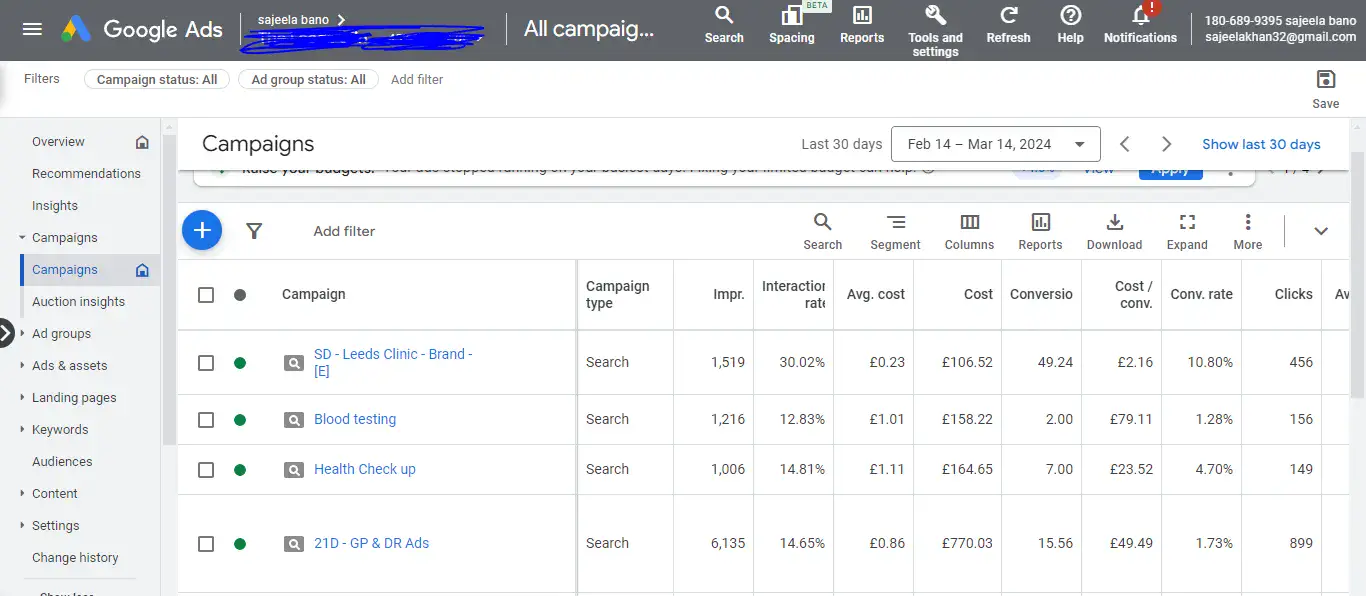This screenshot has width=1366, height=596.
Task: Sort by the Cost column header
Action: [978, 295]
